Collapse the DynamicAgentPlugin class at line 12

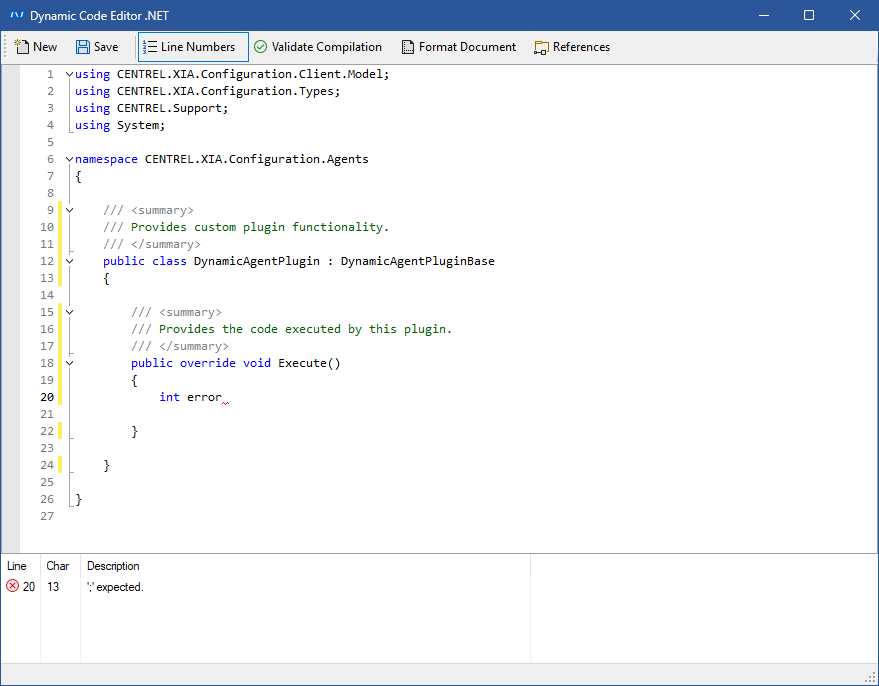click(x=69, y=261)
